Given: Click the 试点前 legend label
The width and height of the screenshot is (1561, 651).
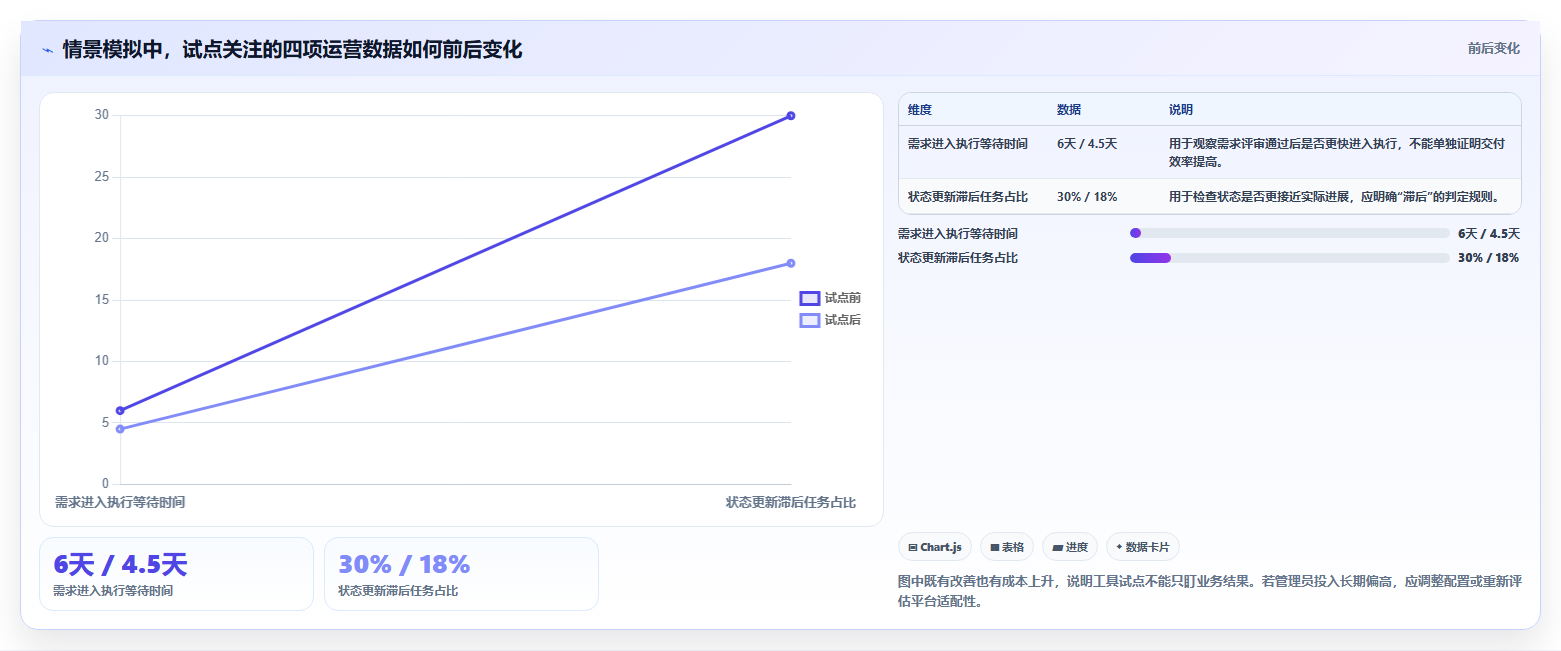Looking at the screenshot, I should tap(843, 298).
